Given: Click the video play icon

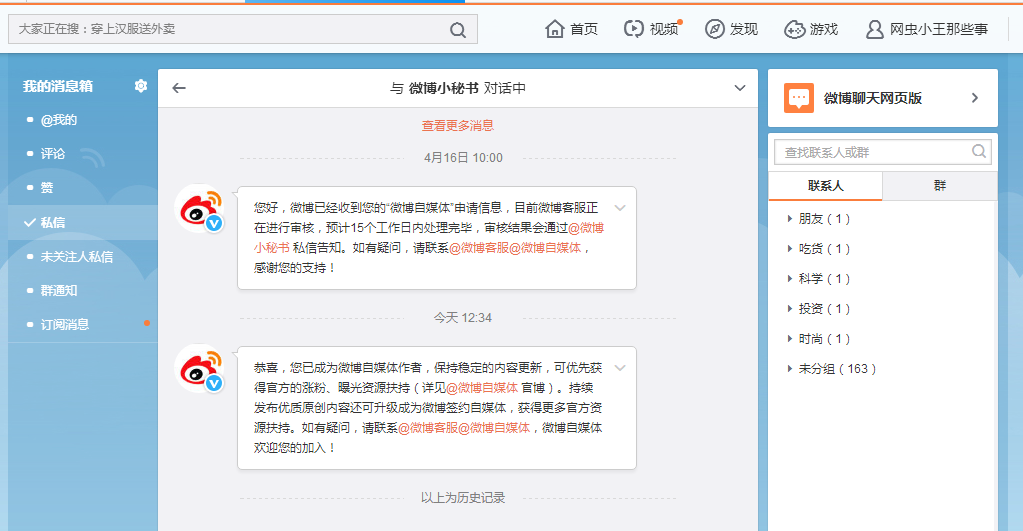Looking at the screenshot, I should (x=634, y=29).
